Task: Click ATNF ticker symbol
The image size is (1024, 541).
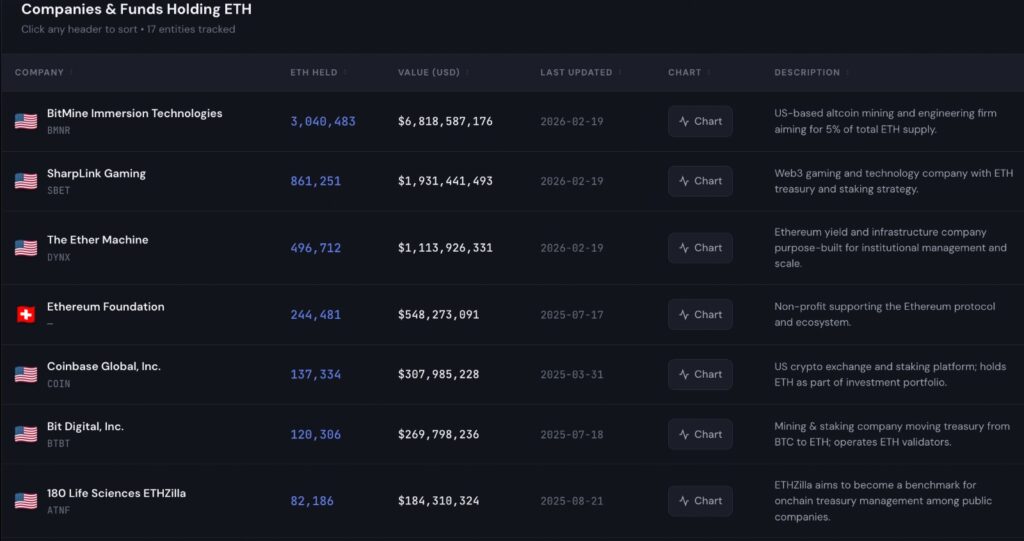Action: click(x=59, y=510)
